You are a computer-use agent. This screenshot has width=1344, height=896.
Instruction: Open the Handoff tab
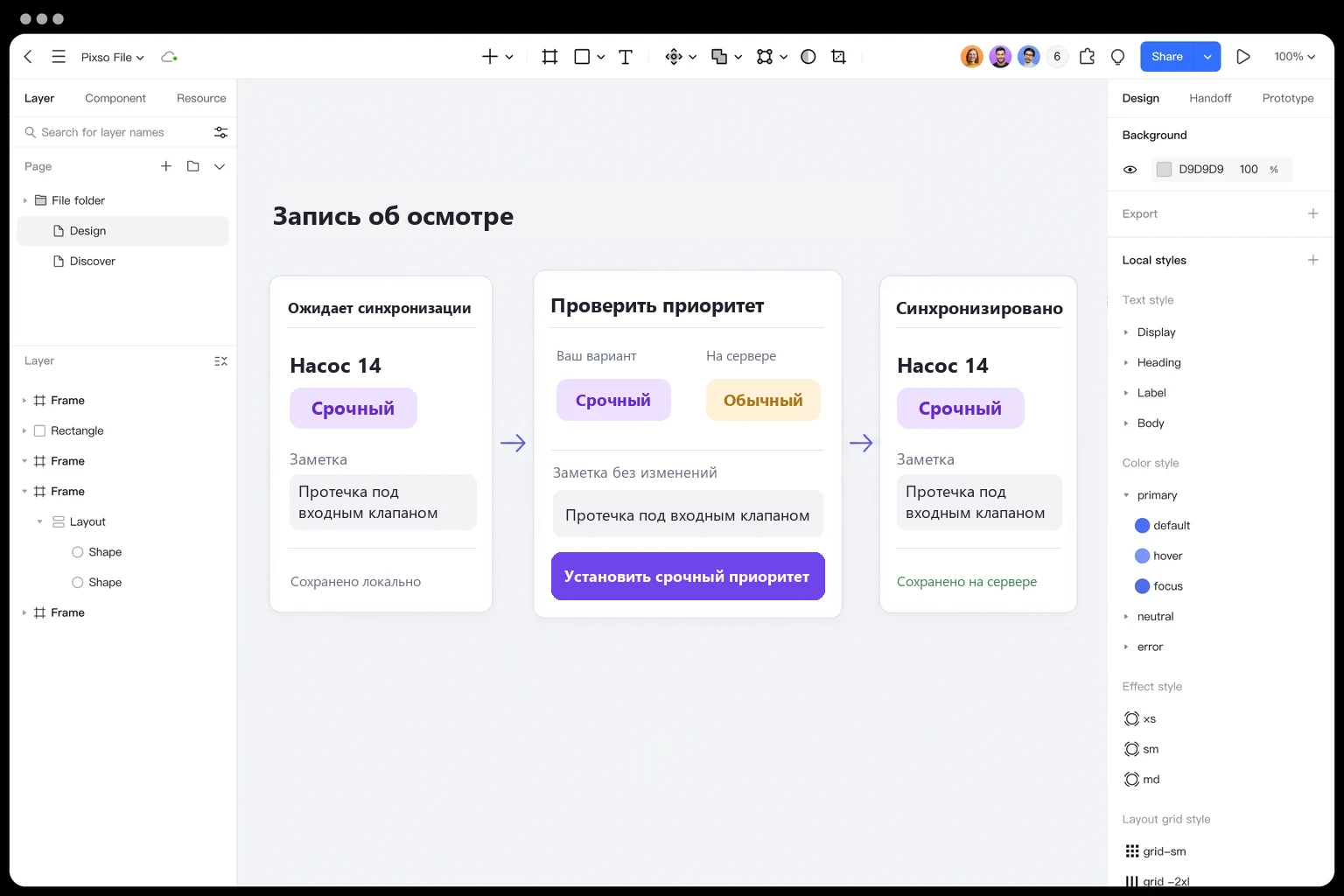(x=1210, y=98)
